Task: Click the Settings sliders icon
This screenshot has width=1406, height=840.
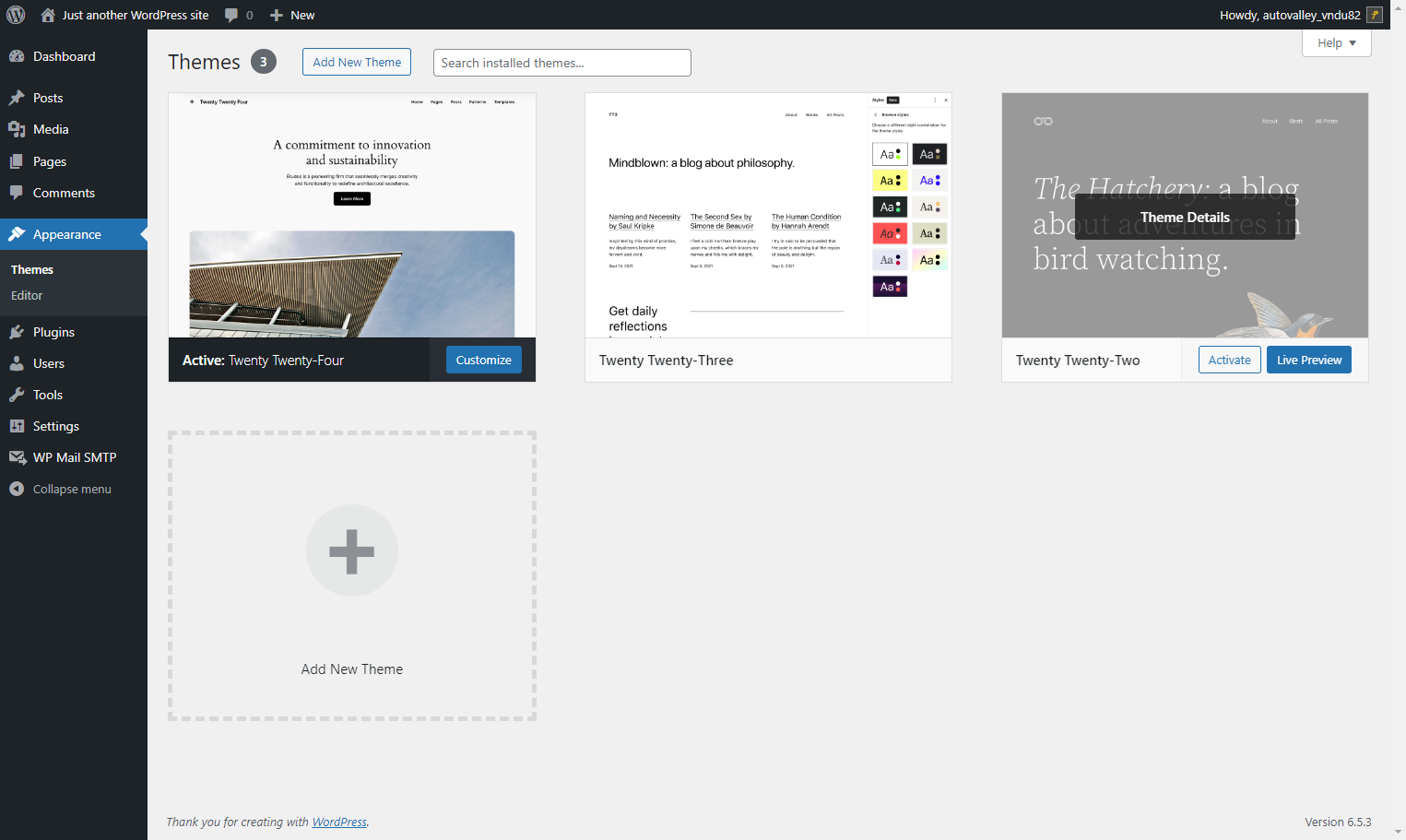Action: tap(17, 426)
